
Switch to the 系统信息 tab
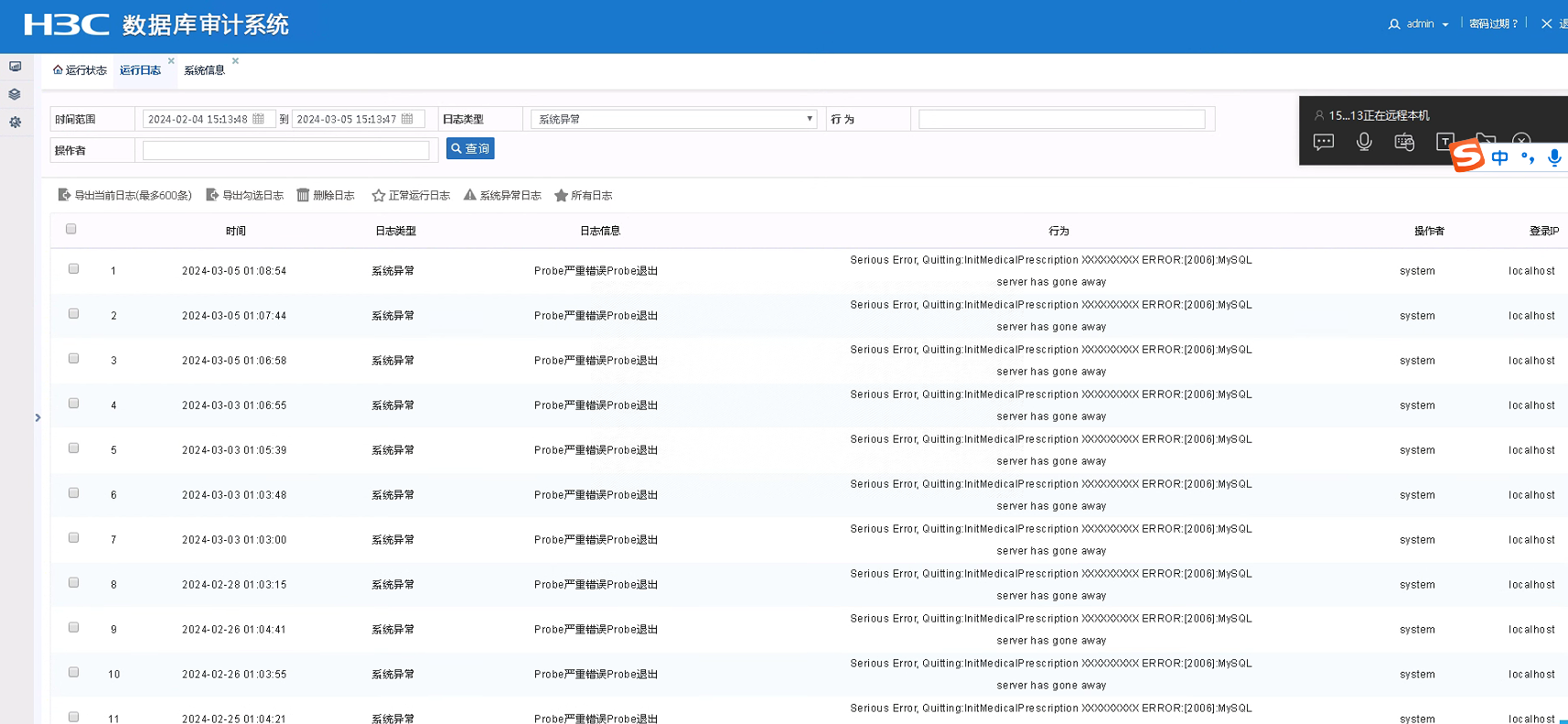[204, 70]
